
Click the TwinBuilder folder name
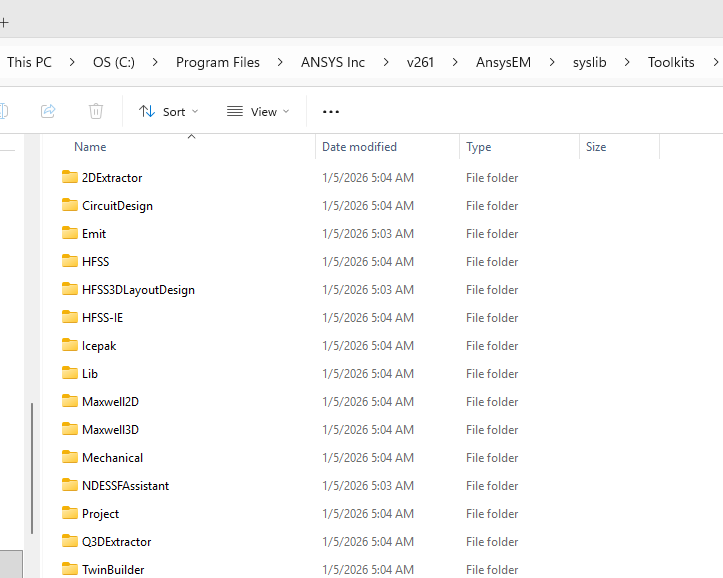113,570
